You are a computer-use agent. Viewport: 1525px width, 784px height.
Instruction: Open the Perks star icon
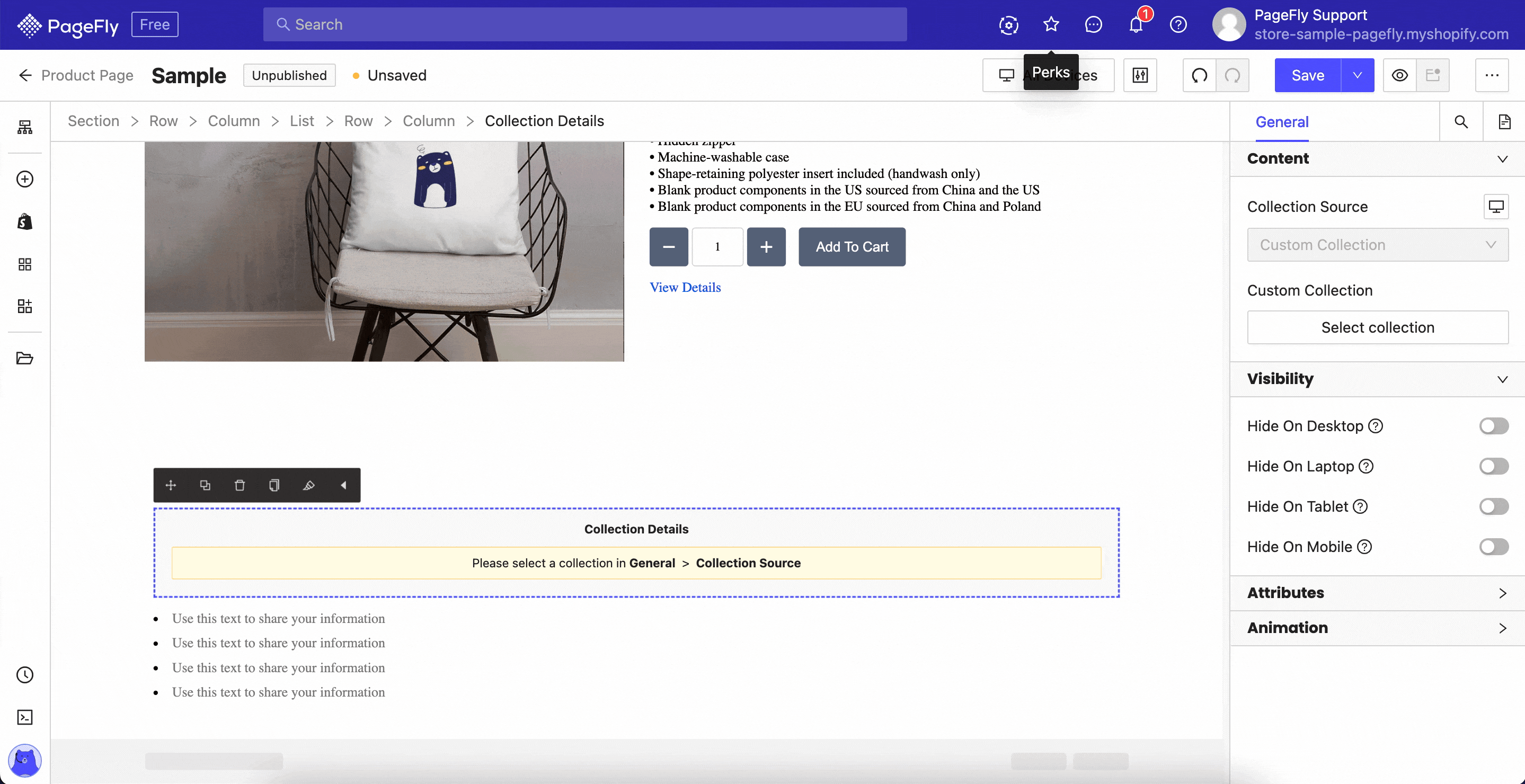pos(1051,24)
